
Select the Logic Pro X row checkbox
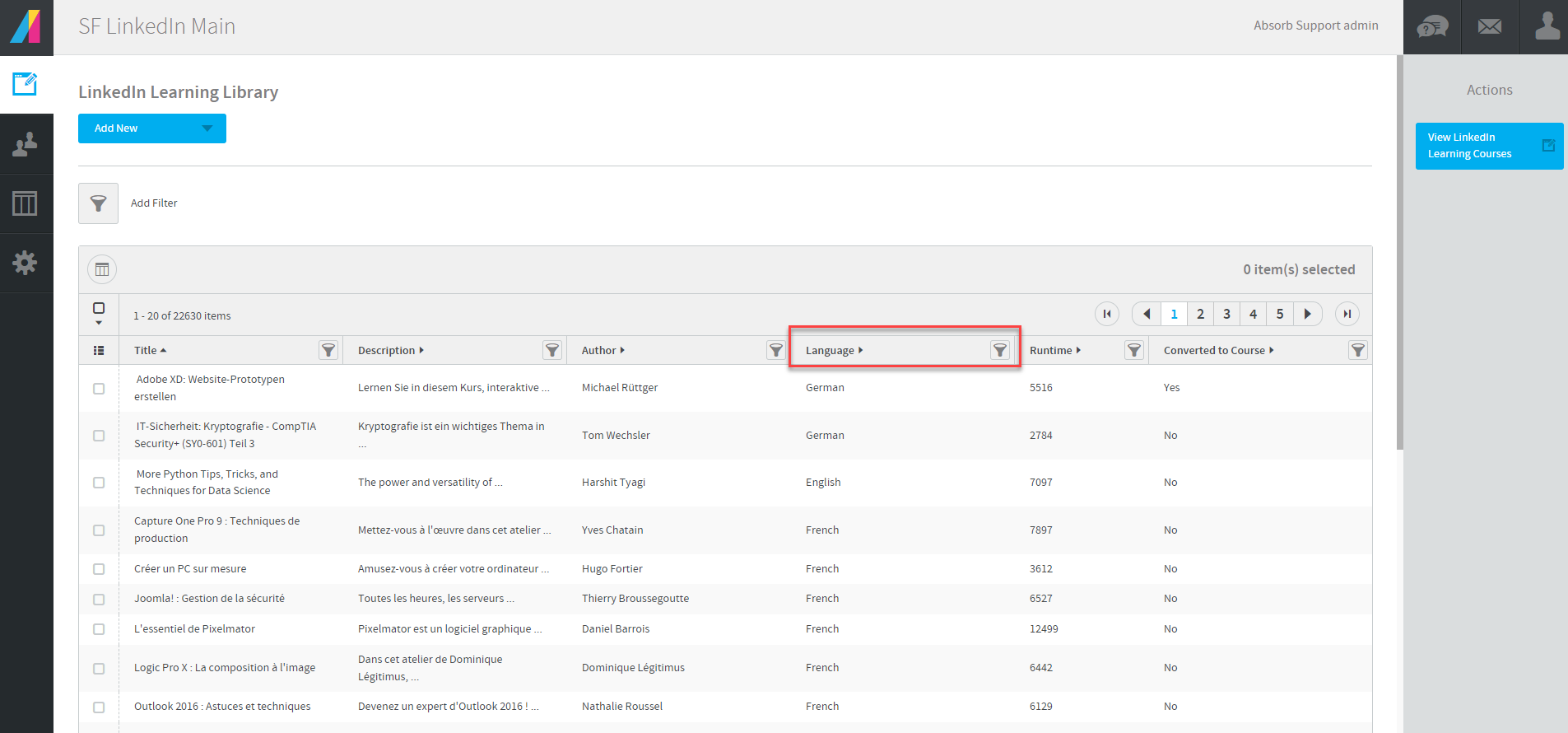coord(99,668)
